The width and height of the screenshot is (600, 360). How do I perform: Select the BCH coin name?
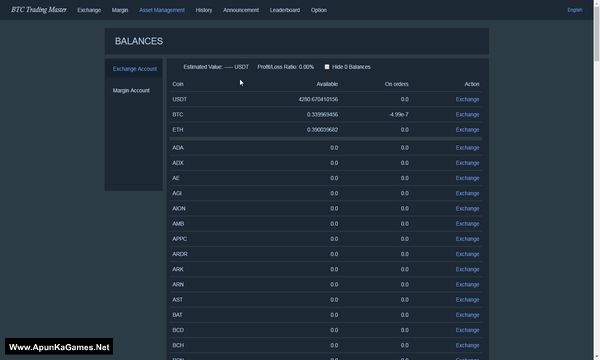(x=178, y=345)
